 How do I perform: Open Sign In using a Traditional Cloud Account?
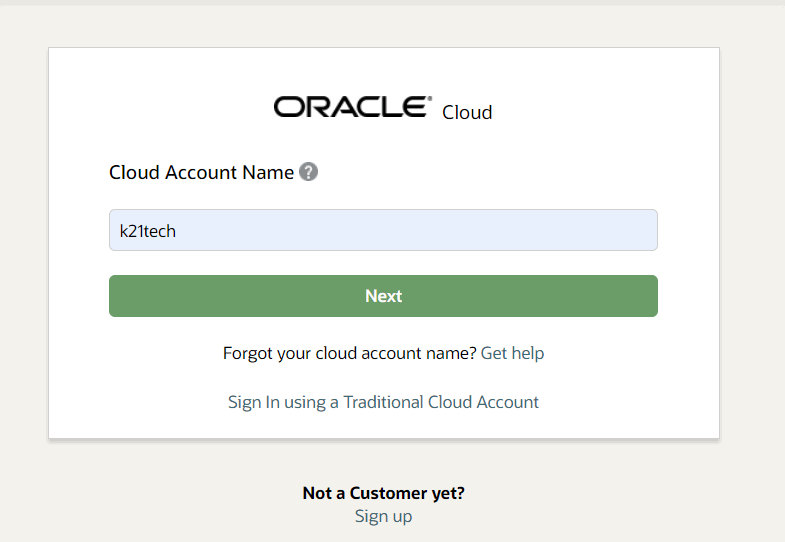click(383, 402)
